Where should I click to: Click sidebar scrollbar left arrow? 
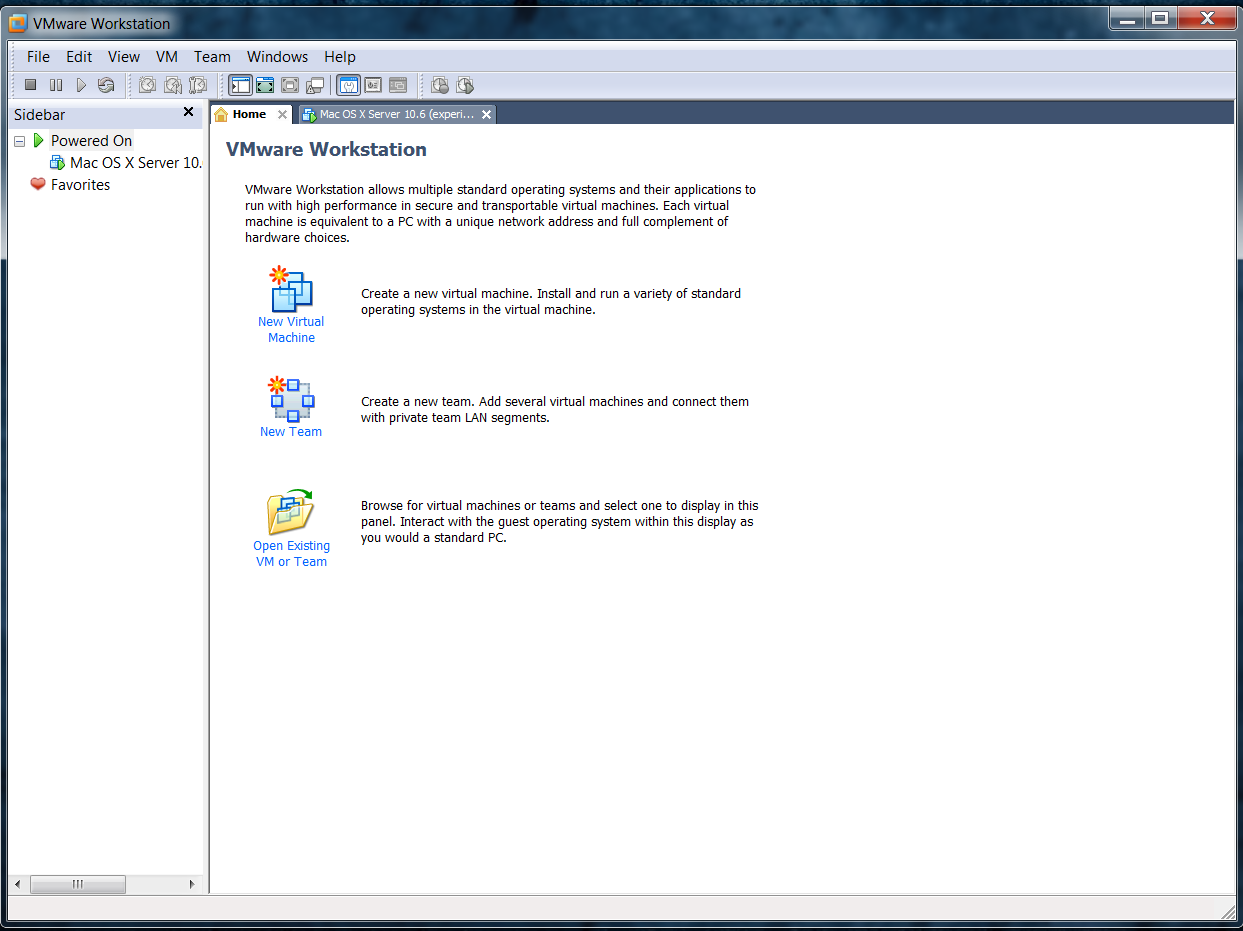pos(17,885)
